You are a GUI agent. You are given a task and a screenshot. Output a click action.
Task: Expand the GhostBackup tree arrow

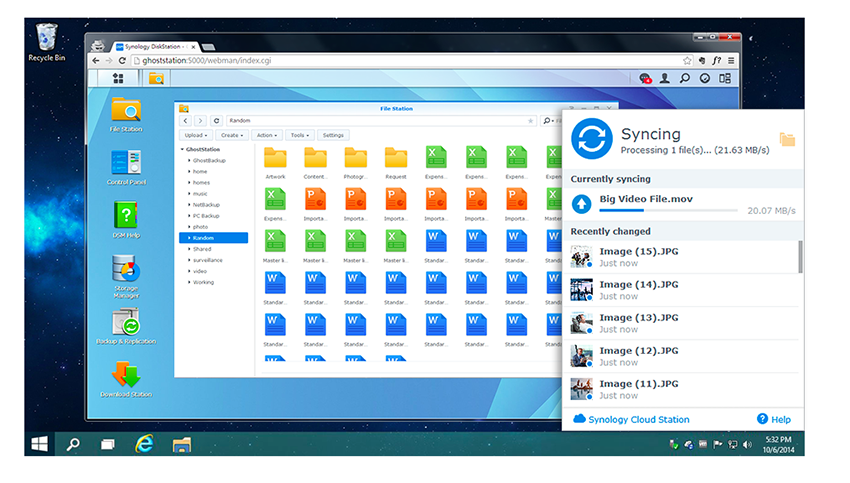(x=189, y=160)
